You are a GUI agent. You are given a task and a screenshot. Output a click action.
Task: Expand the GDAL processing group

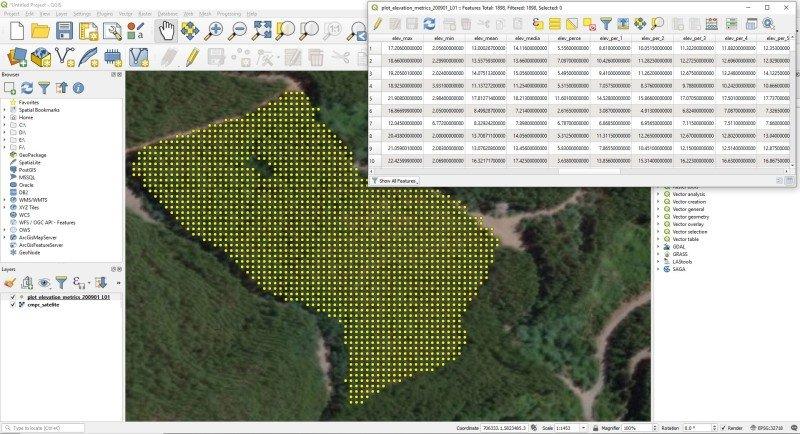(658, 247)
